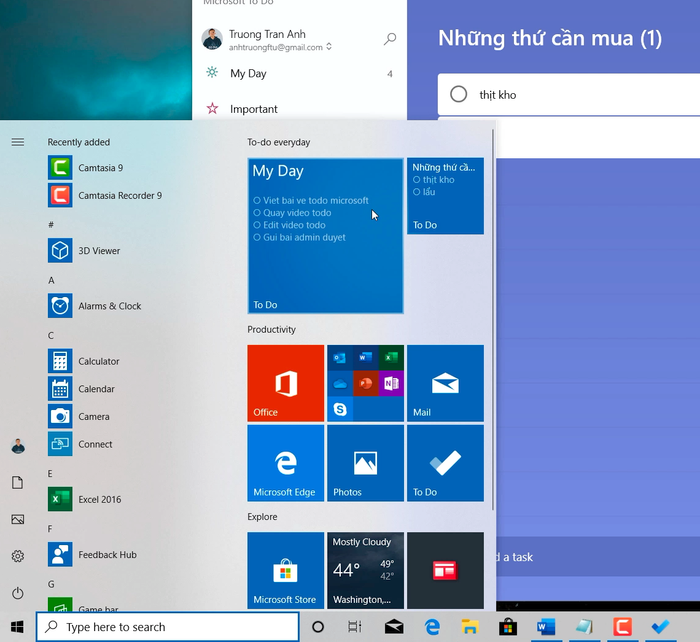Screen dimensions: 700x642
Task: Open Calendar app in Start menu
Action: click(x=105, y=389)
